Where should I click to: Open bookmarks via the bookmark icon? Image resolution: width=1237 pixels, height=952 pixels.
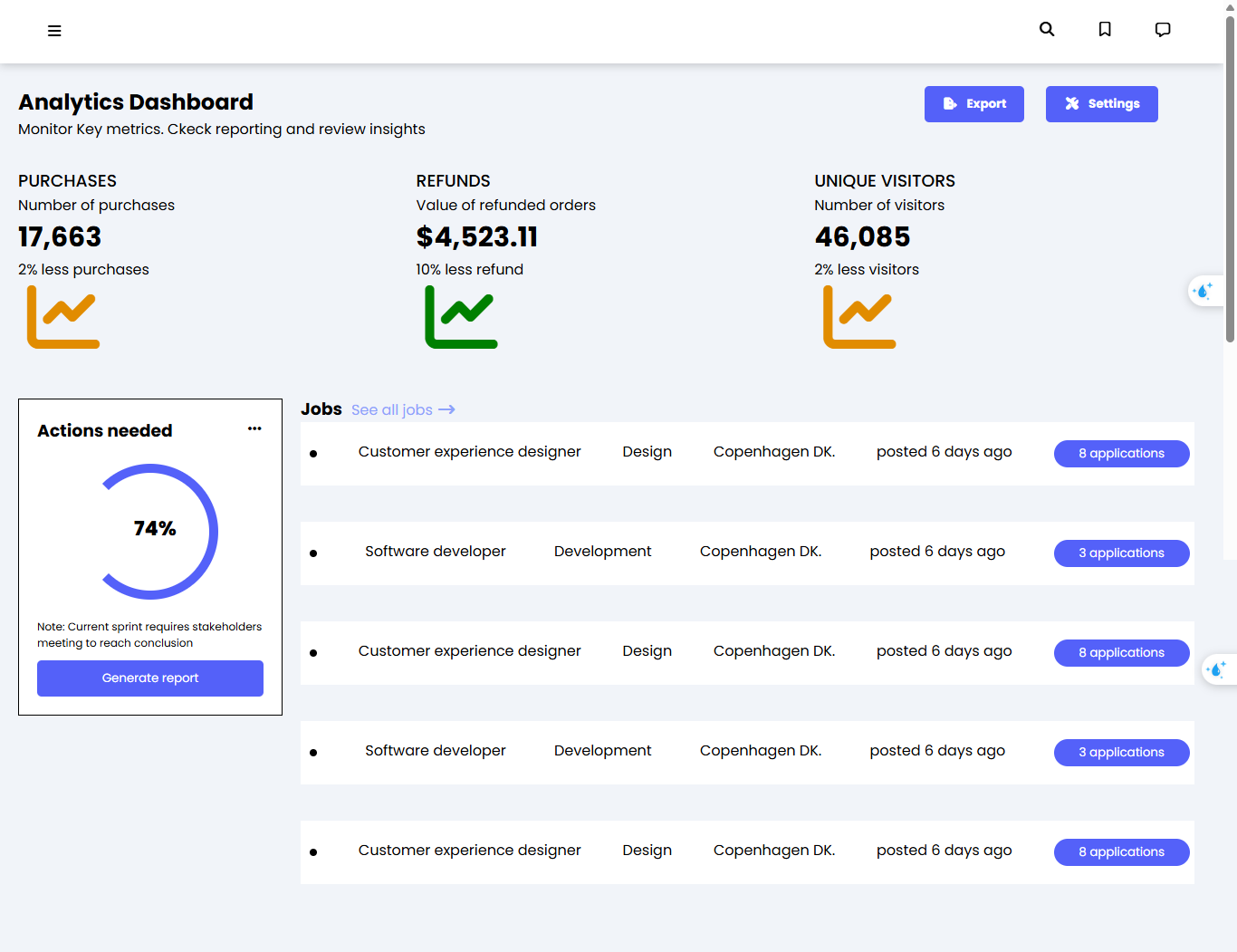(x=1105, y=30)
